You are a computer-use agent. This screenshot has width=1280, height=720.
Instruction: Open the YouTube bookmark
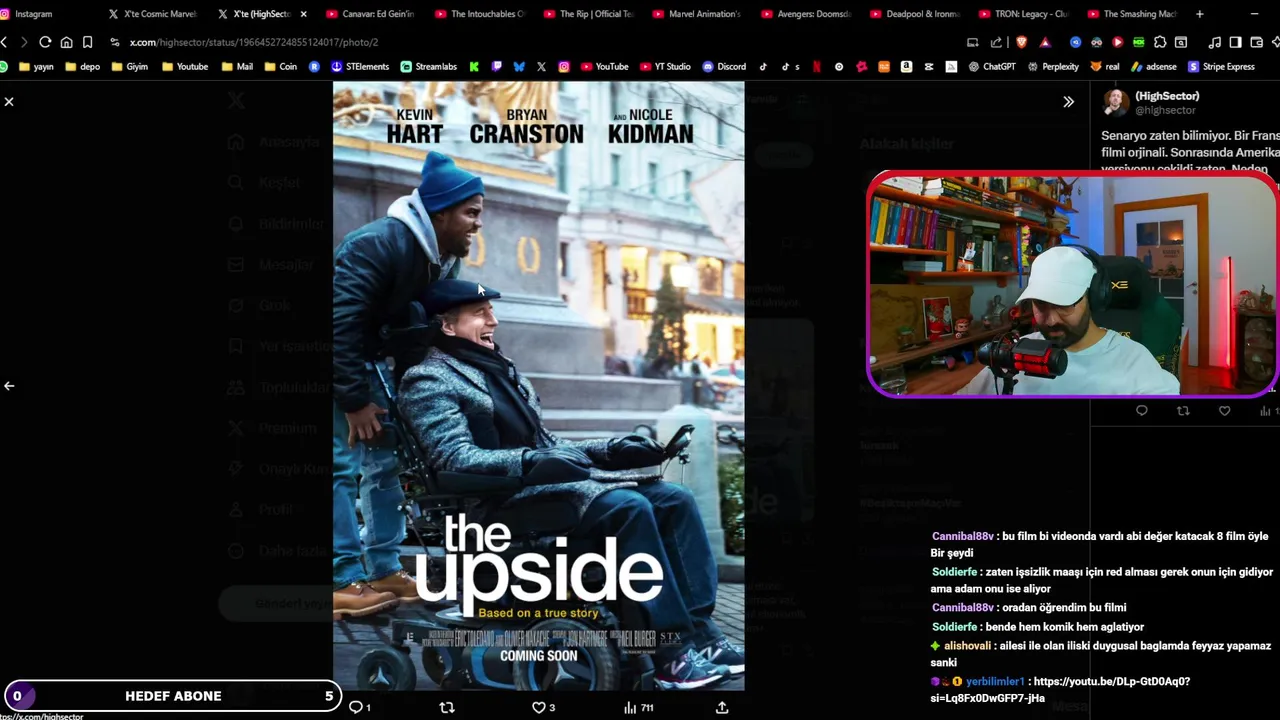604,67
